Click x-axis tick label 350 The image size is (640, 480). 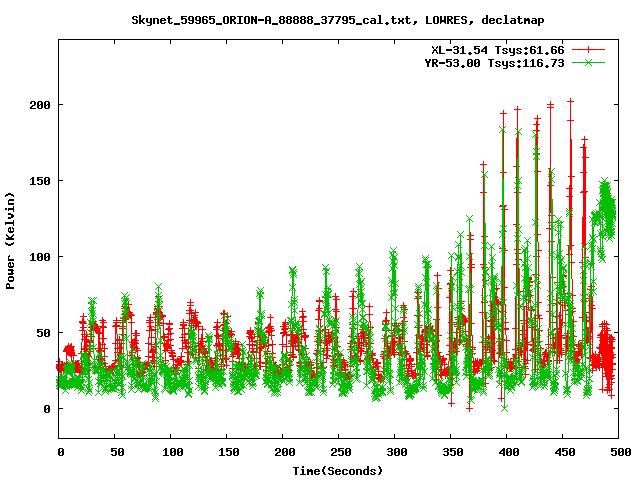point(453,452)
